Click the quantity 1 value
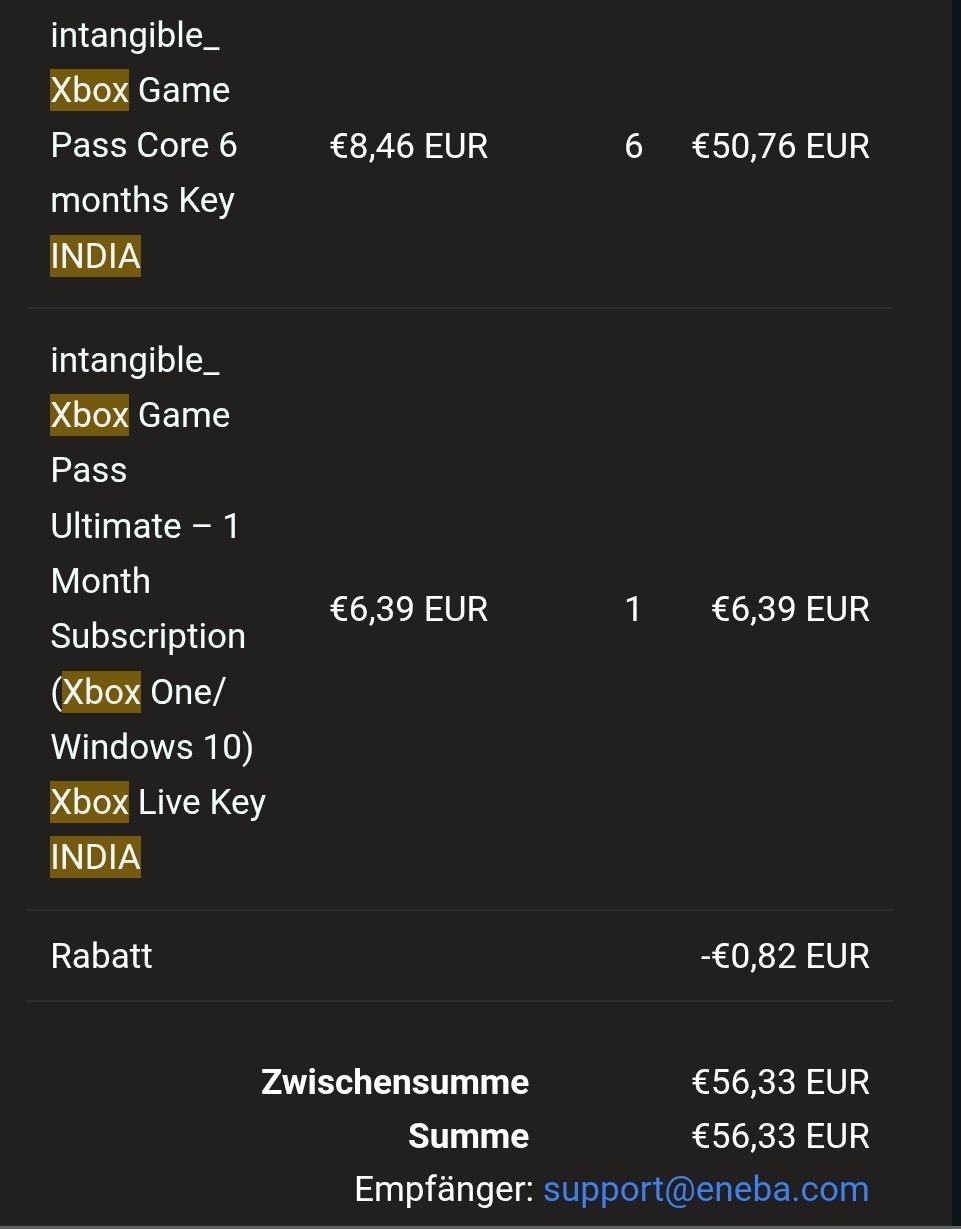961x1229 pixels. 632,609
